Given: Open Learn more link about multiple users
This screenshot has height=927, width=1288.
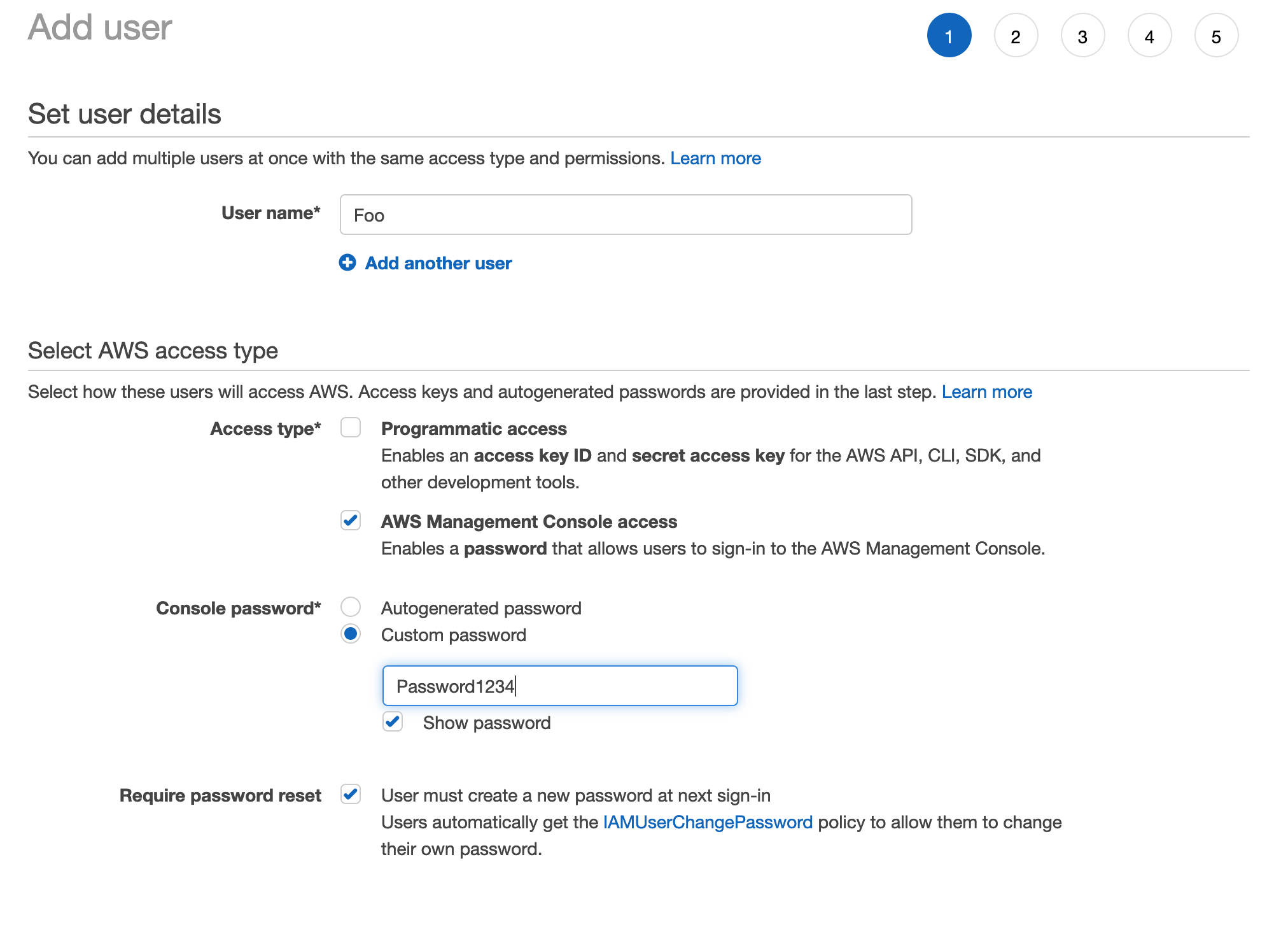Looking at the screenshot, I should click(715, 158).
